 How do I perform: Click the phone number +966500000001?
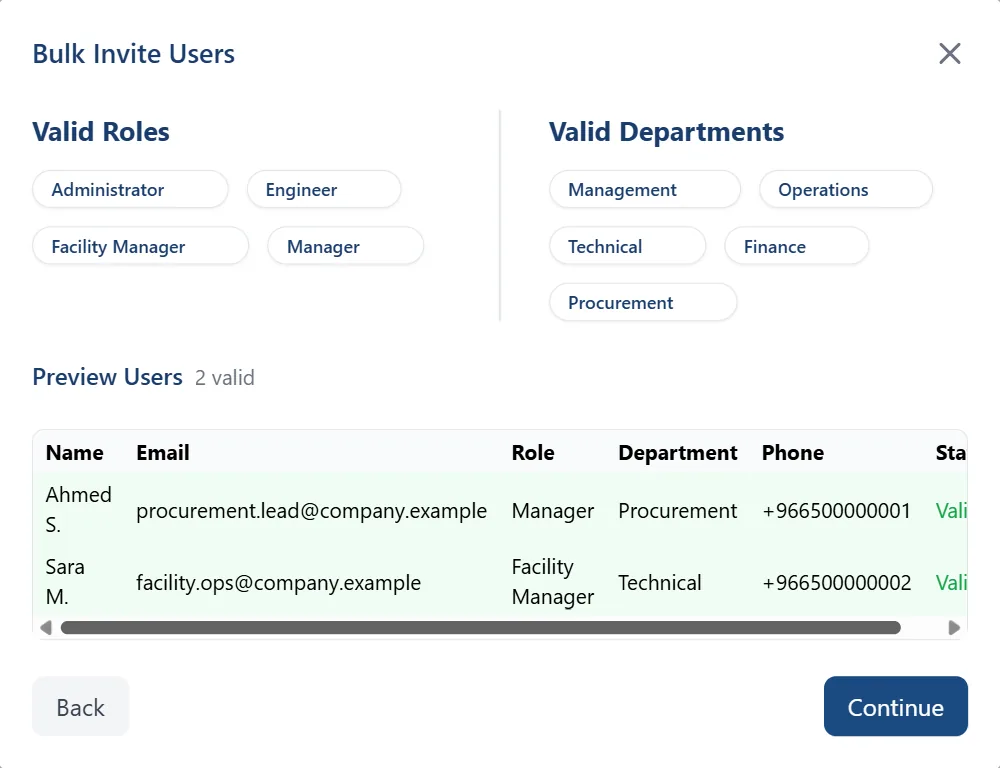[836, 511]
